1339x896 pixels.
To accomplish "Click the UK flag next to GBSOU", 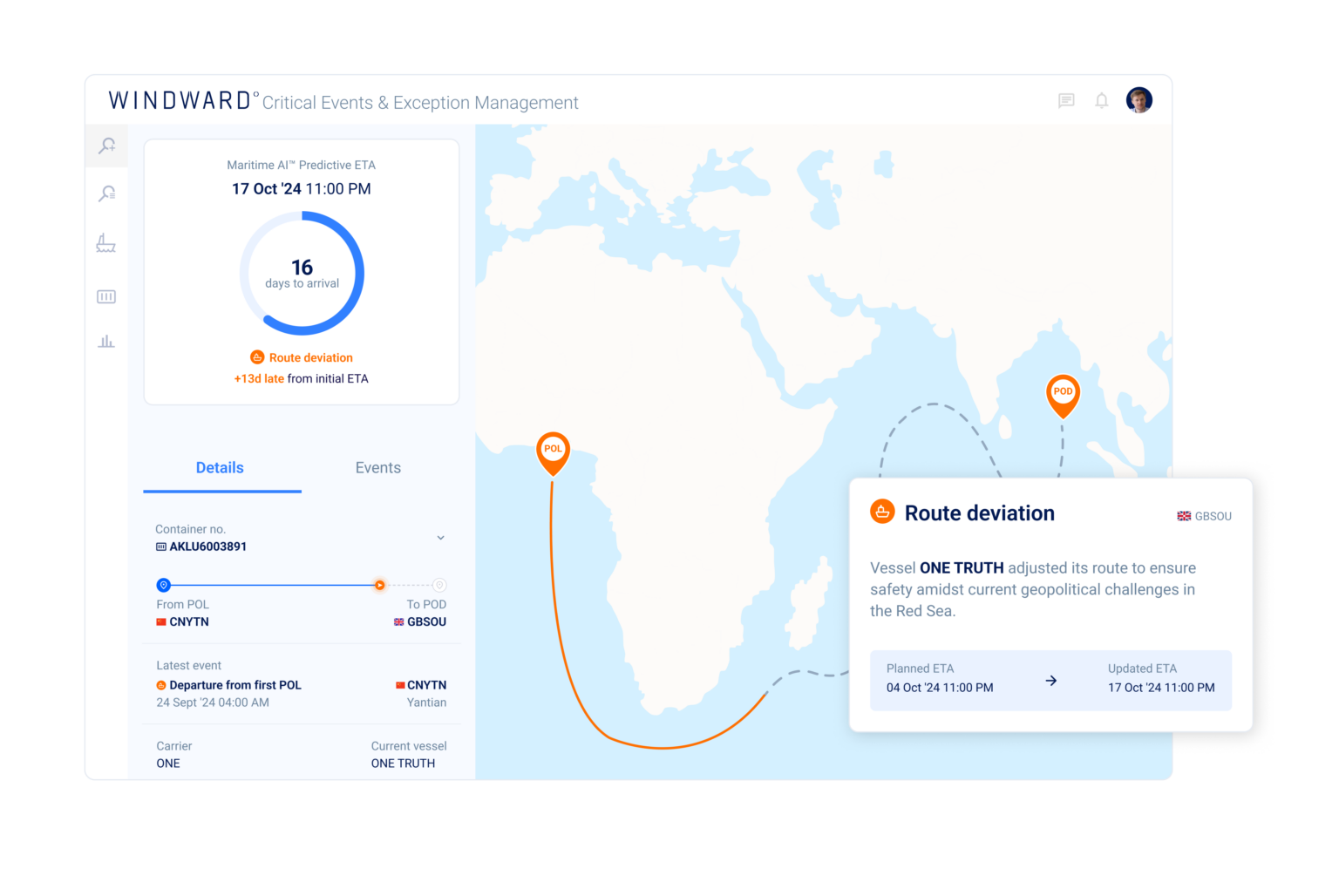I will point(1183,515).
